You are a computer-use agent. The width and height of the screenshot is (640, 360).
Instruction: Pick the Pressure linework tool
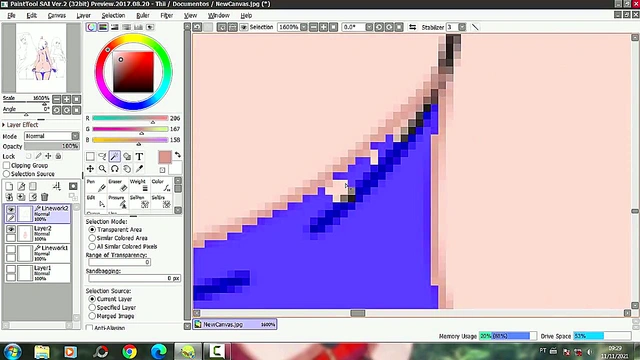click(118, 201)
